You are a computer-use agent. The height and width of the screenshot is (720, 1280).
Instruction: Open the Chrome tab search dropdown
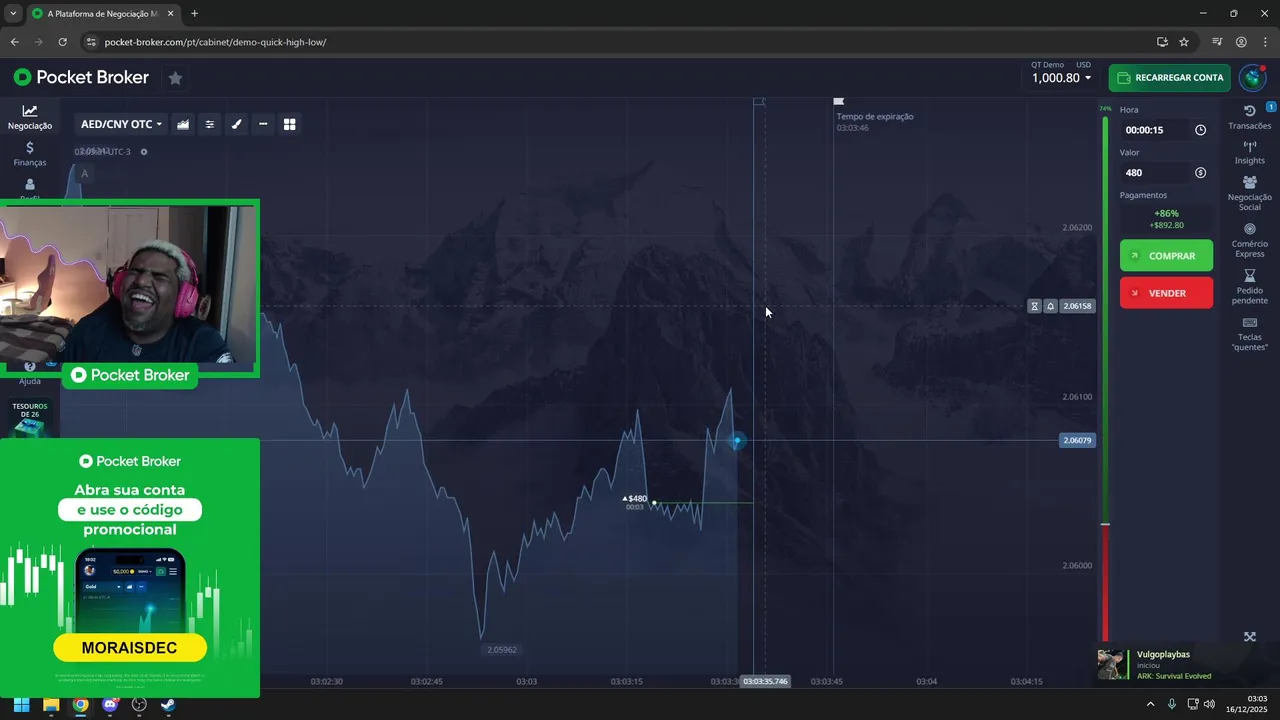coord(13,14)
